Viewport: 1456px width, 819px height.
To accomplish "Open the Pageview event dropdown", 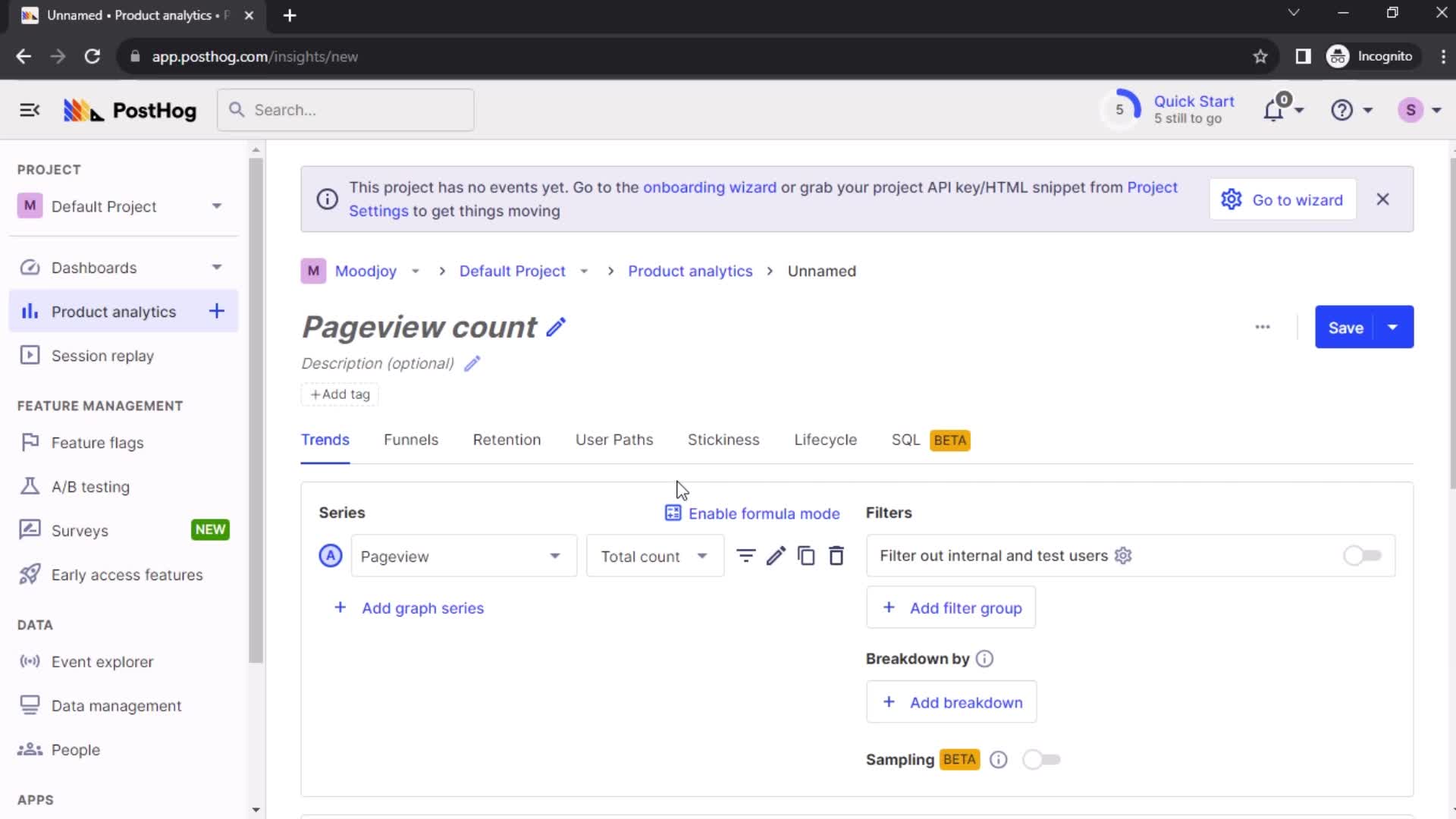I will pos(463,556).
